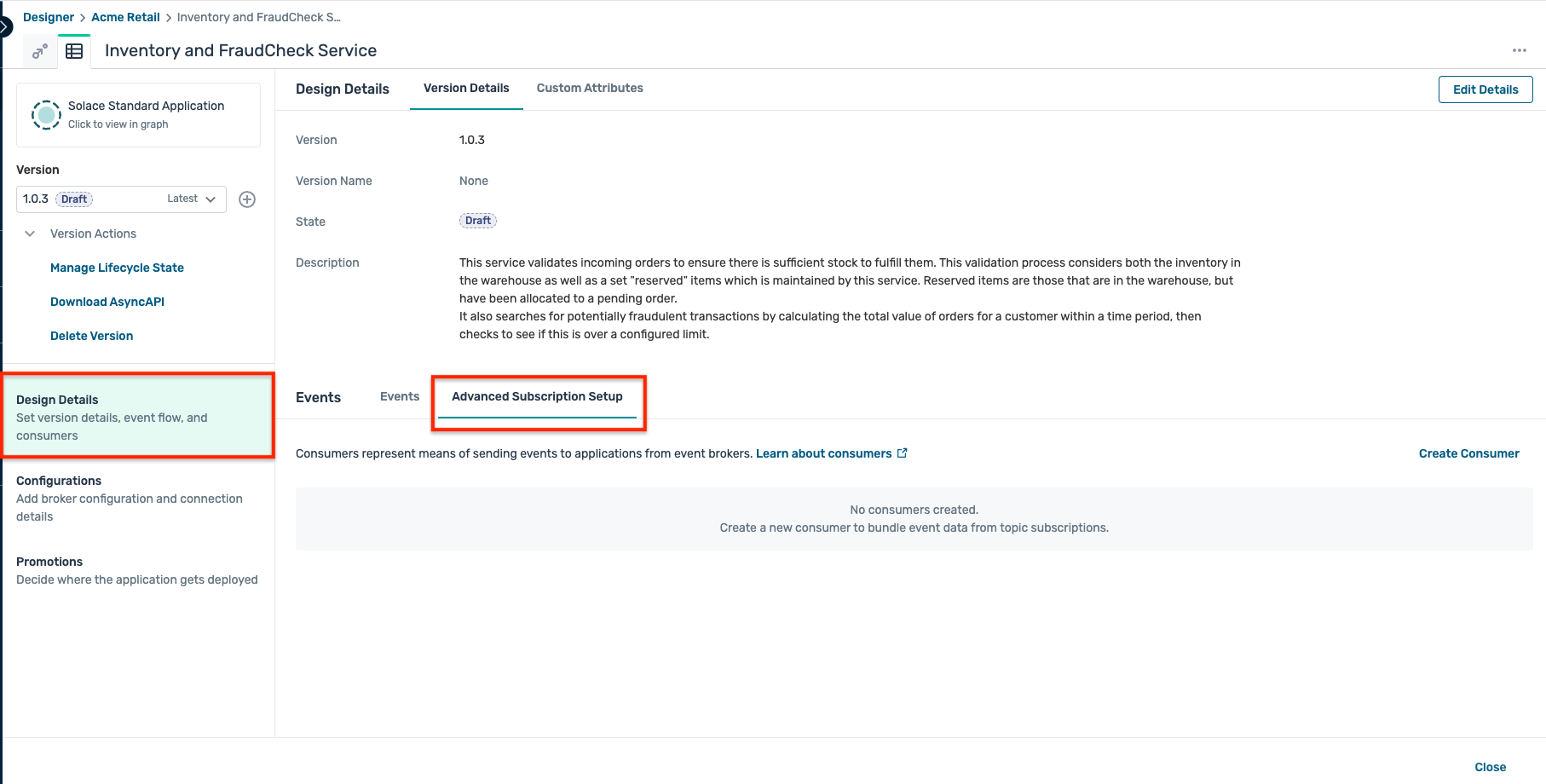Image resolution: width=1546 pixels, height=784 pixels.
Task: Open the graph view icon
Action: pyautogui.click(x=39, y=50)
